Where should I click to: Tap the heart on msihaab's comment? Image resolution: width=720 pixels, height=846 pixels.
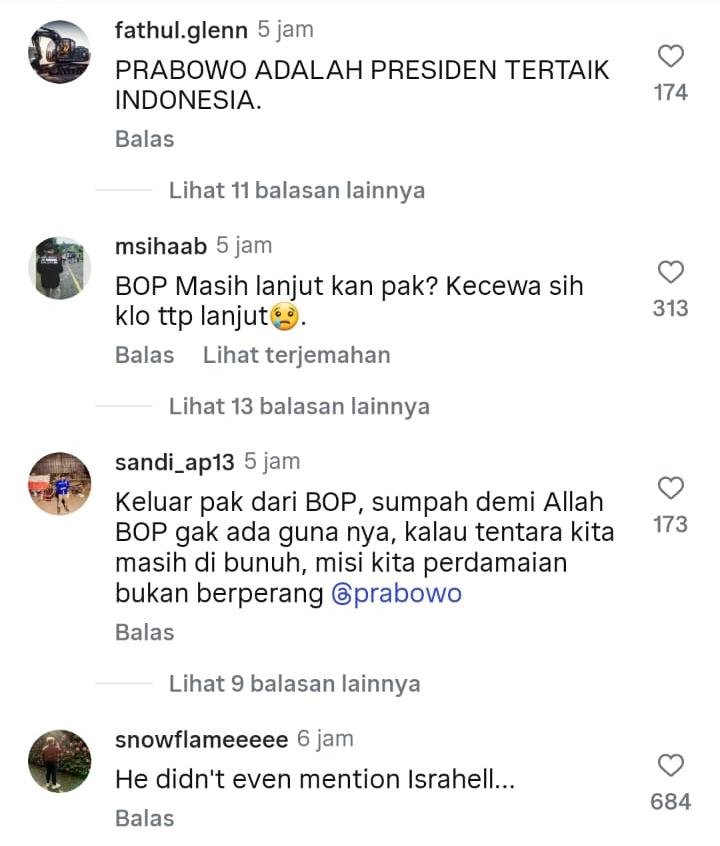tap(671, 272)
